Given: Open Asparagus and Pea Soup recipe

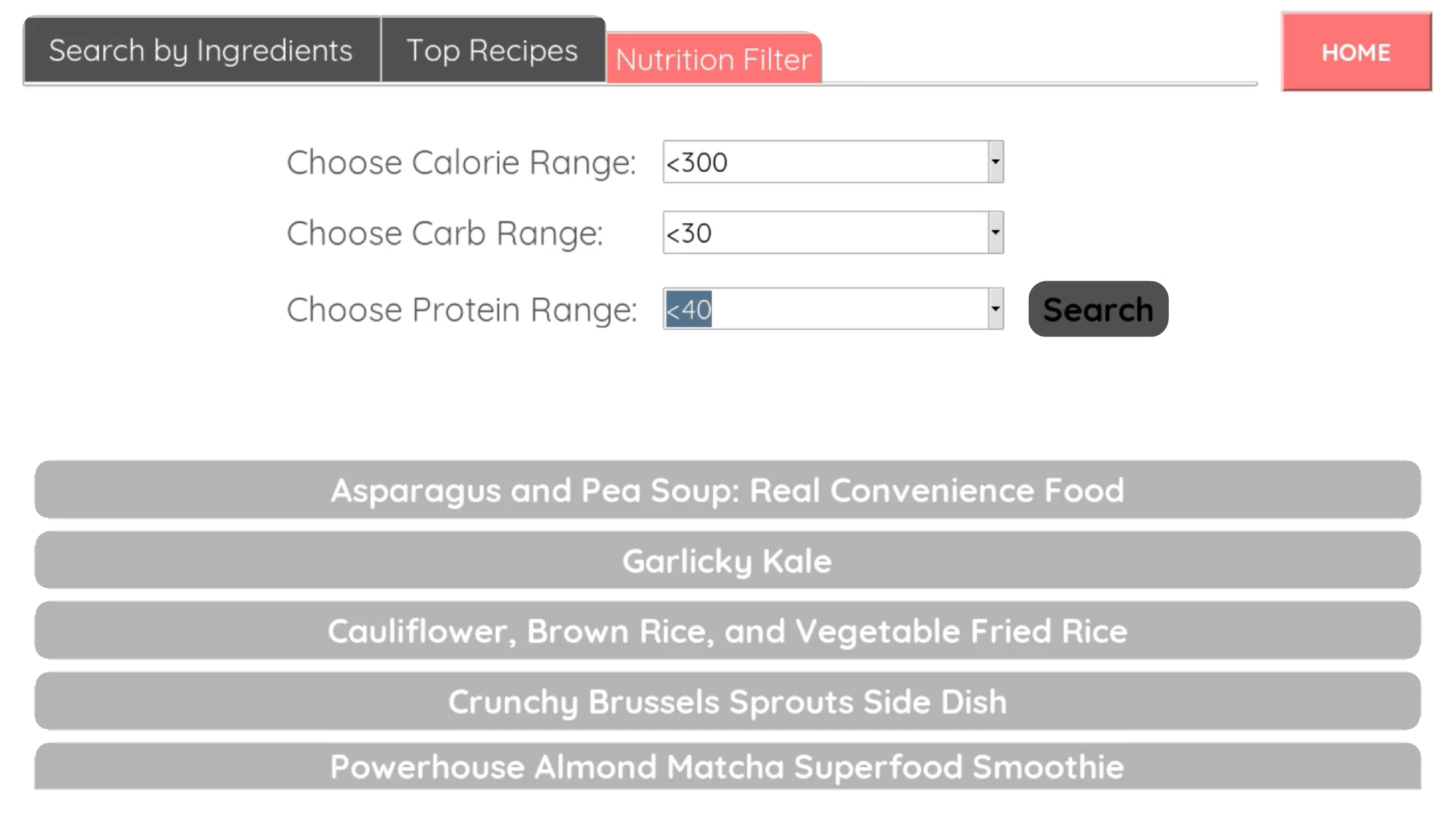Looking at the screenshot, I should (728, 490).
